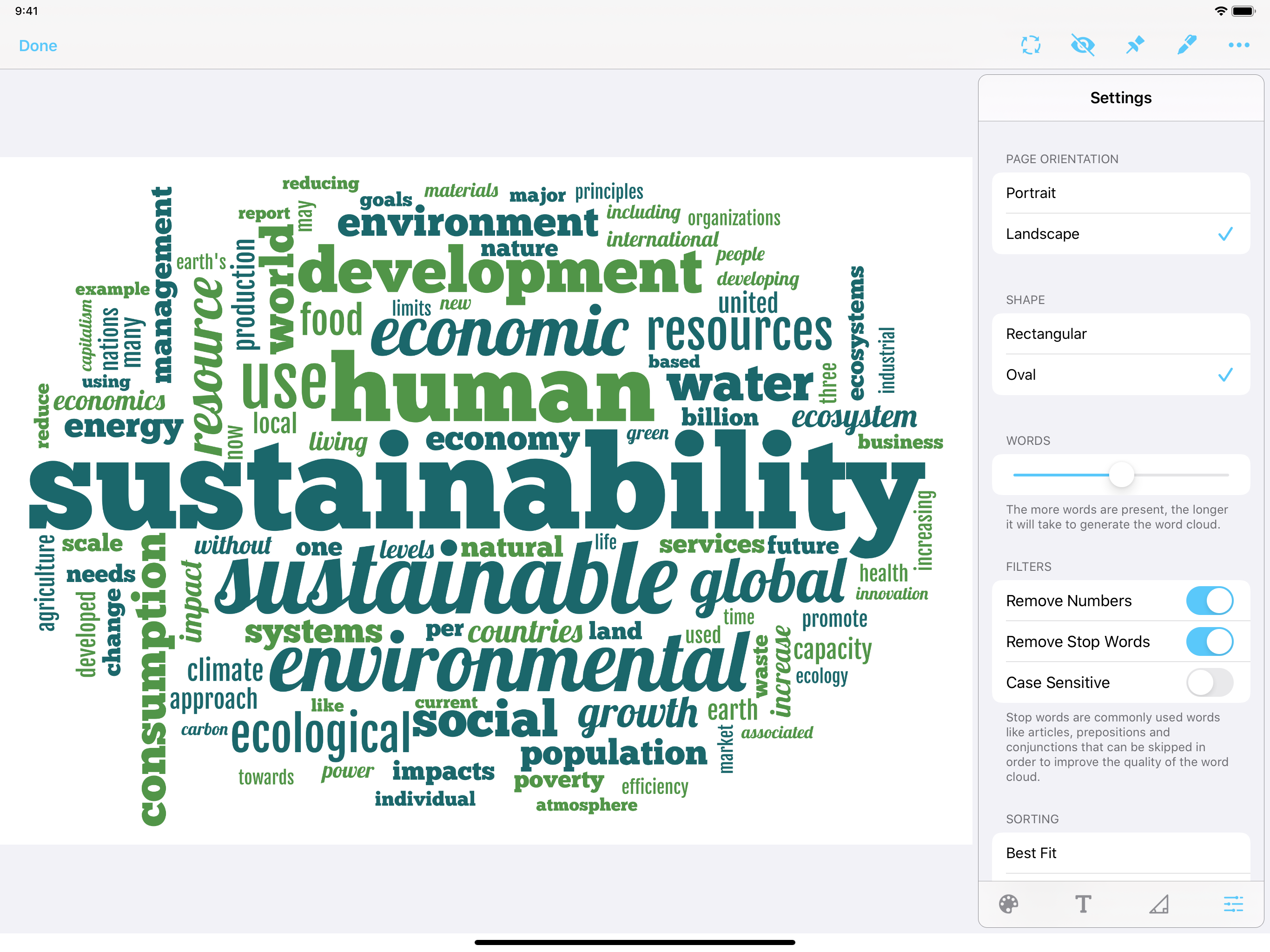Switch to the color palette tab
This screenshot has width=1270, height=952.
[1008, 904]
